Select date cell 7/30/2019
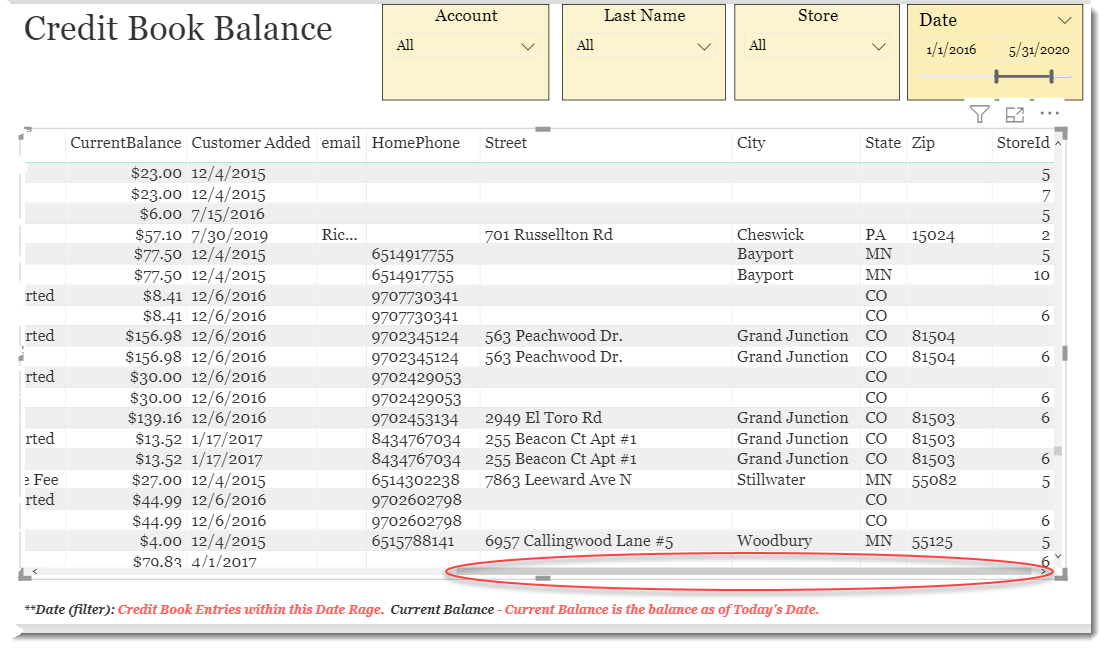1106x648 pixels. coord(229,236)
